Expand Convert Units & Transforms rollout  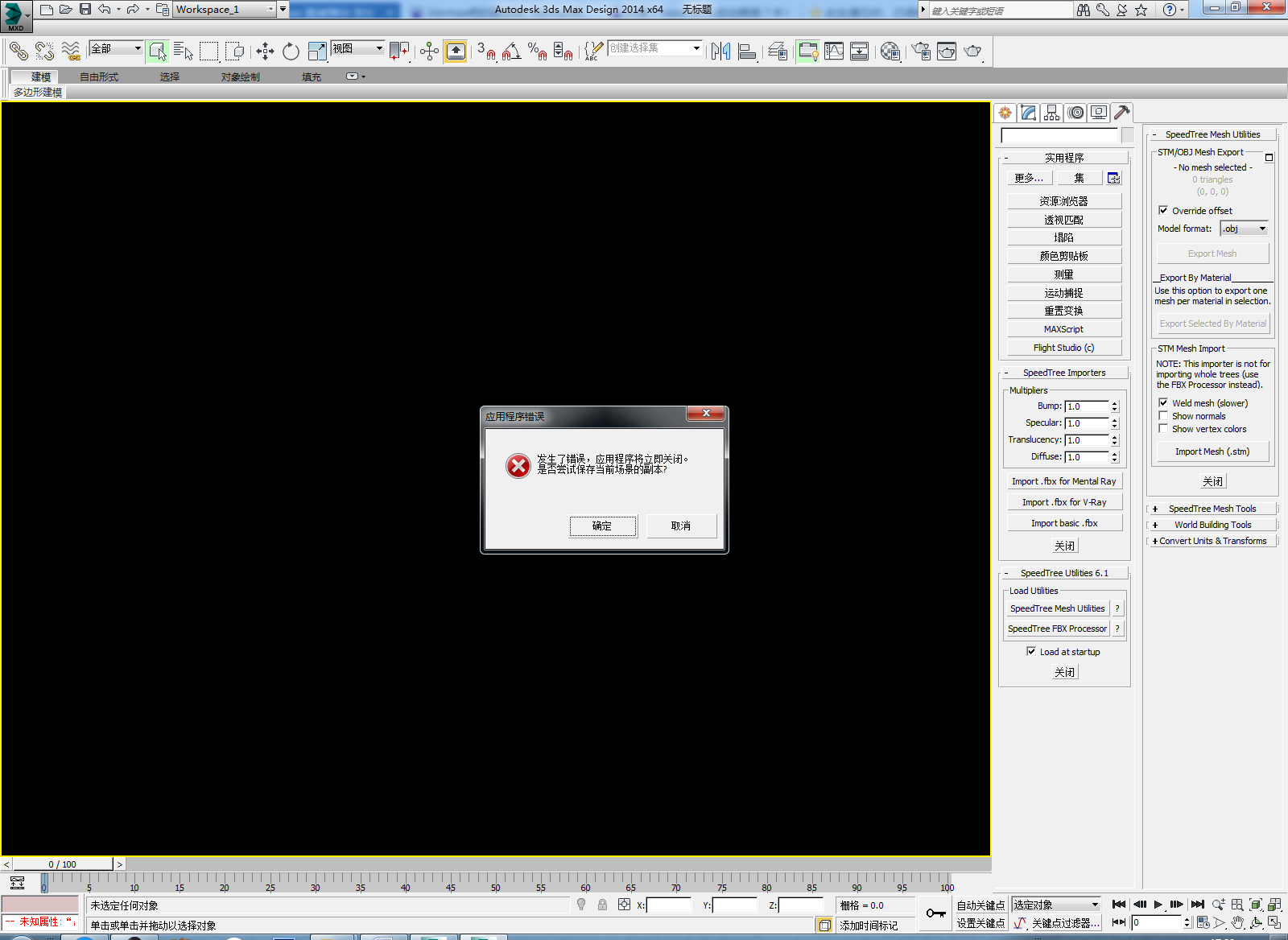coord(1212,541)
